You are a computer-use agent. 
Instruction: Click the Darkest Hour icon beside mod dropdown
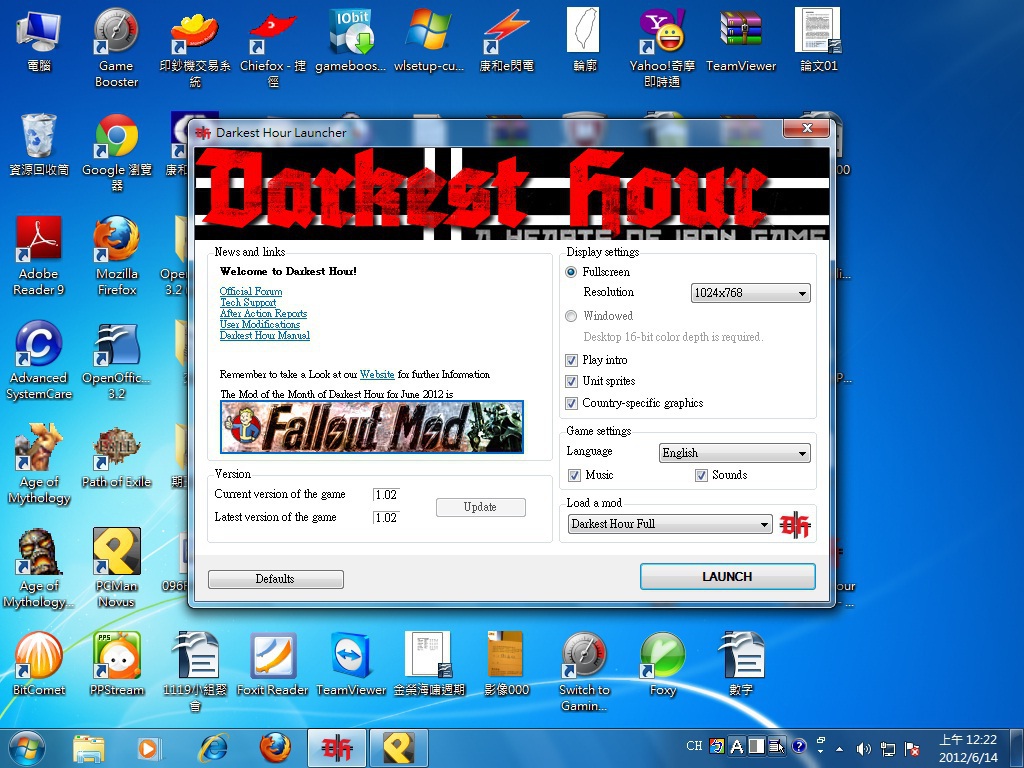click(x=796, y=524)
